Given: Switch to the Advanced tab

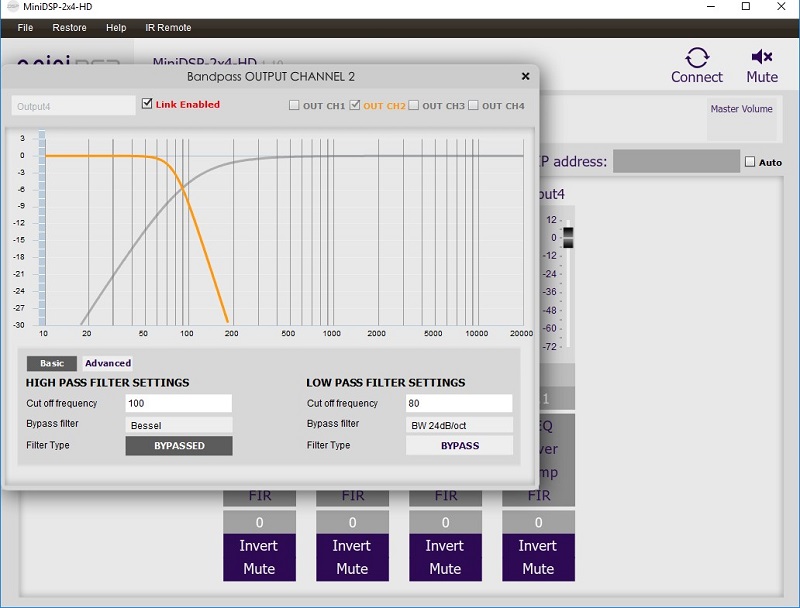Looking at the screenshot, I should click(x=108, y=363).
